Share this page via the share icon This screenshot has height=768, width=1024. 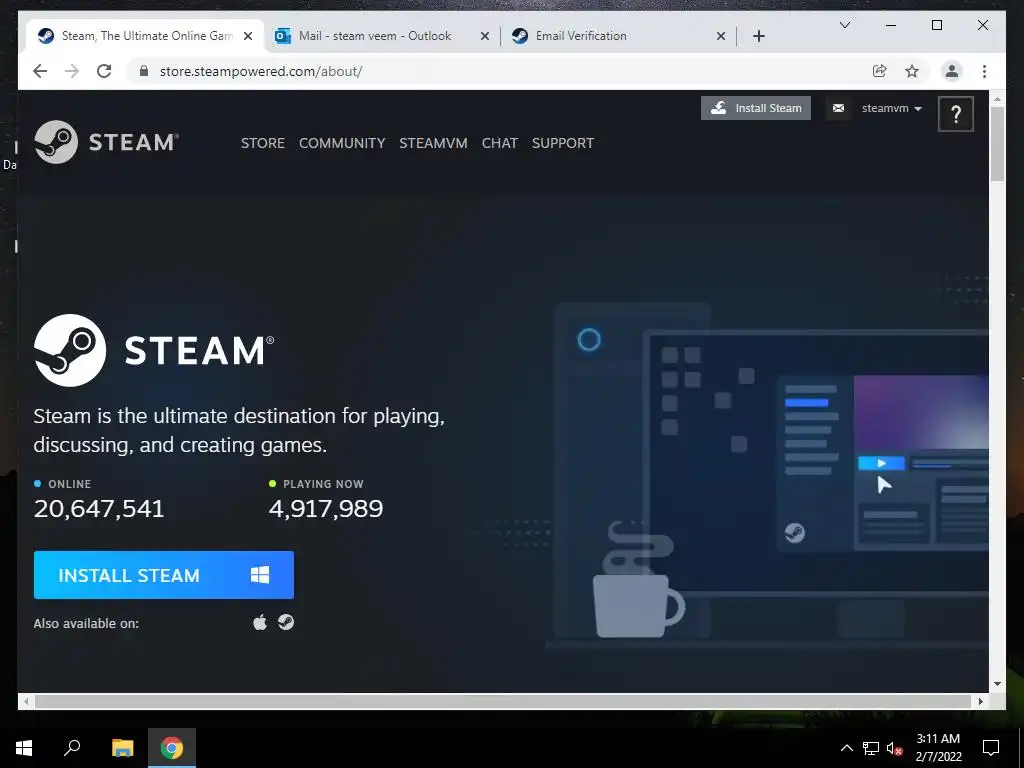pyautogui.click(x=880, y=71)
